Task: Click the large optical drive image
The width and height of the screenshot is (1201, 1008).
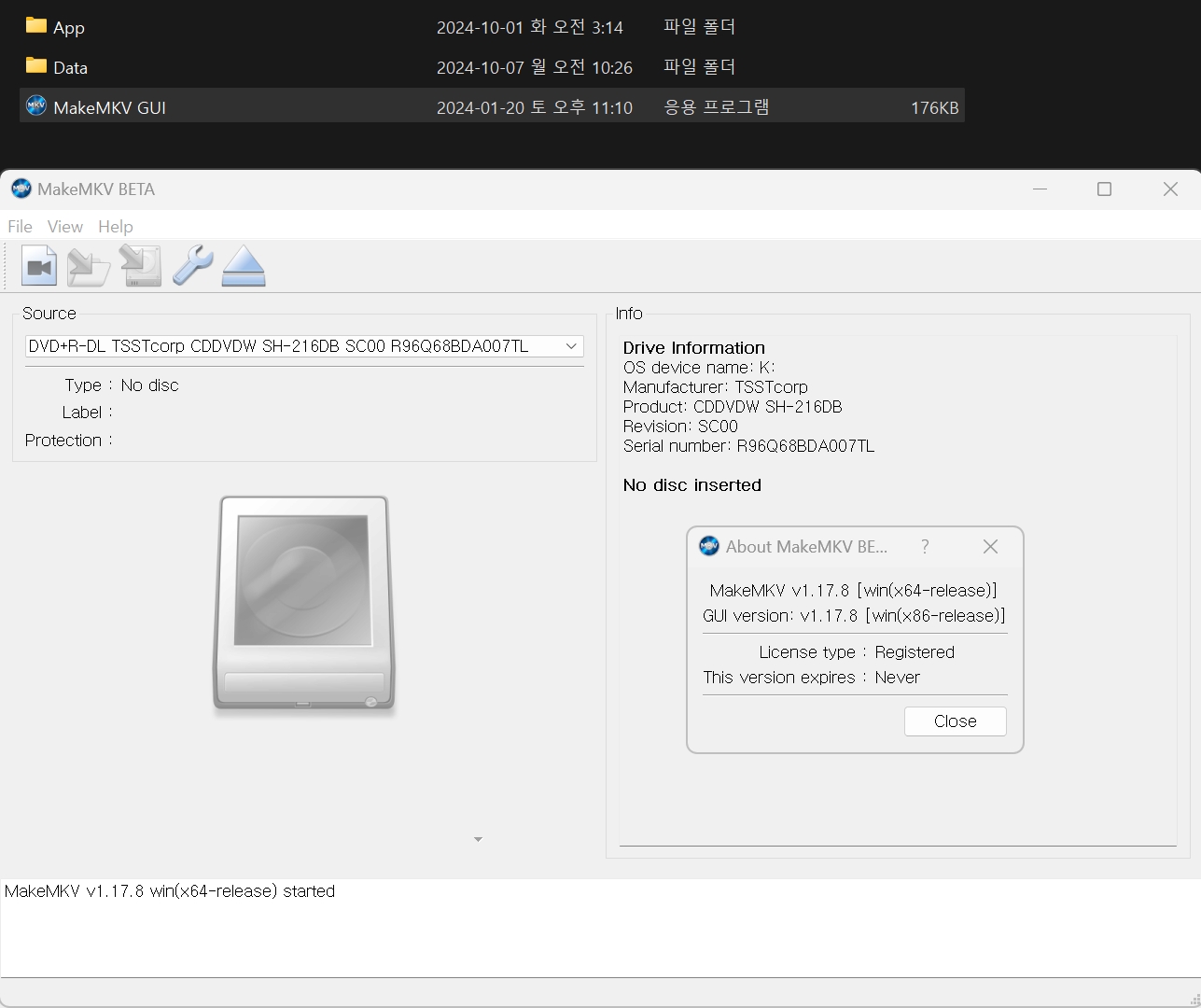Action: 304,605
